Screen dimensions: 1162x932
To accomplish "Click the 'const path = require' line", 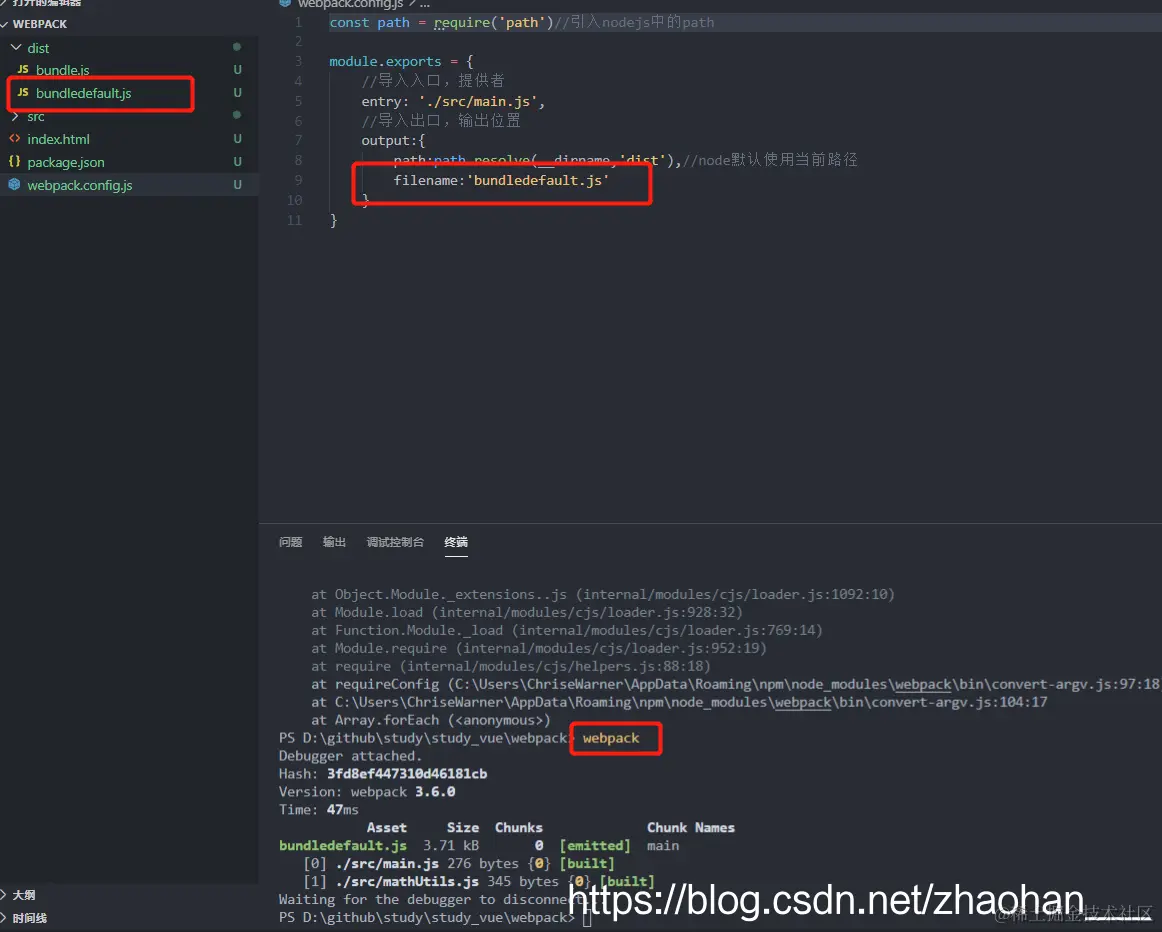I will tap(522, 22).
